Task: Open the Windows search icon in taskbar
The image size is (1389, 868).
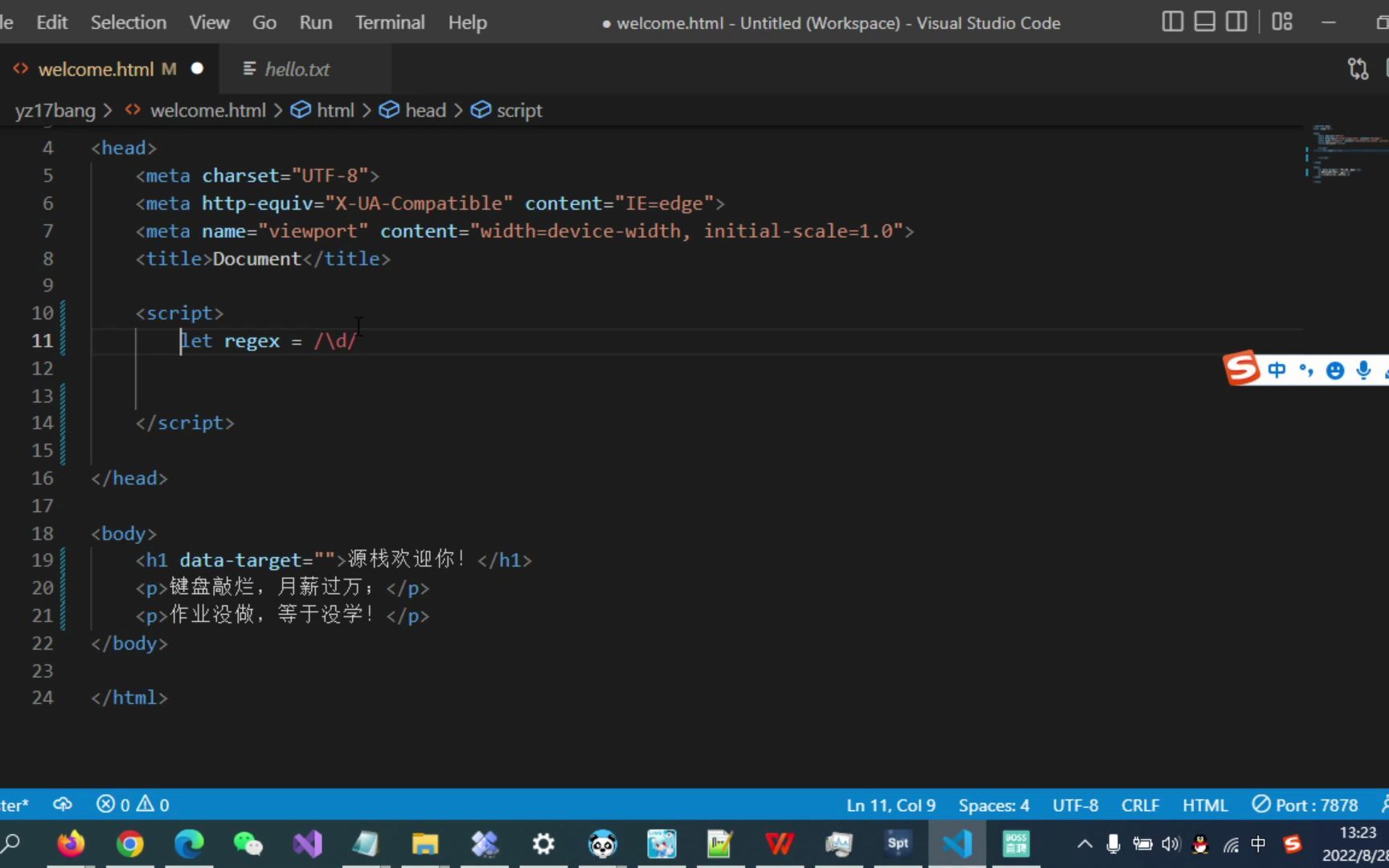Action: 11,844
